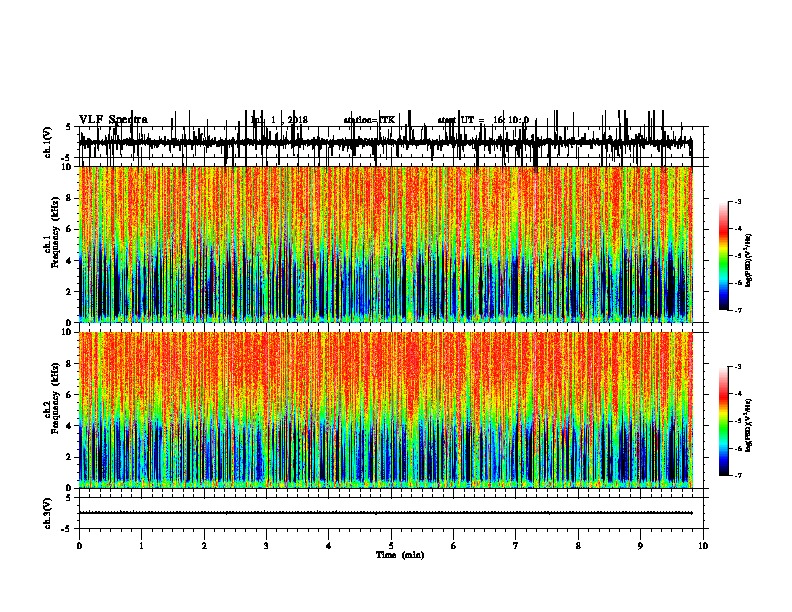The image size is (792, 612).
Task: Click the ch.2 spectrogram color scale bar
Action: (x=724, y=421)
